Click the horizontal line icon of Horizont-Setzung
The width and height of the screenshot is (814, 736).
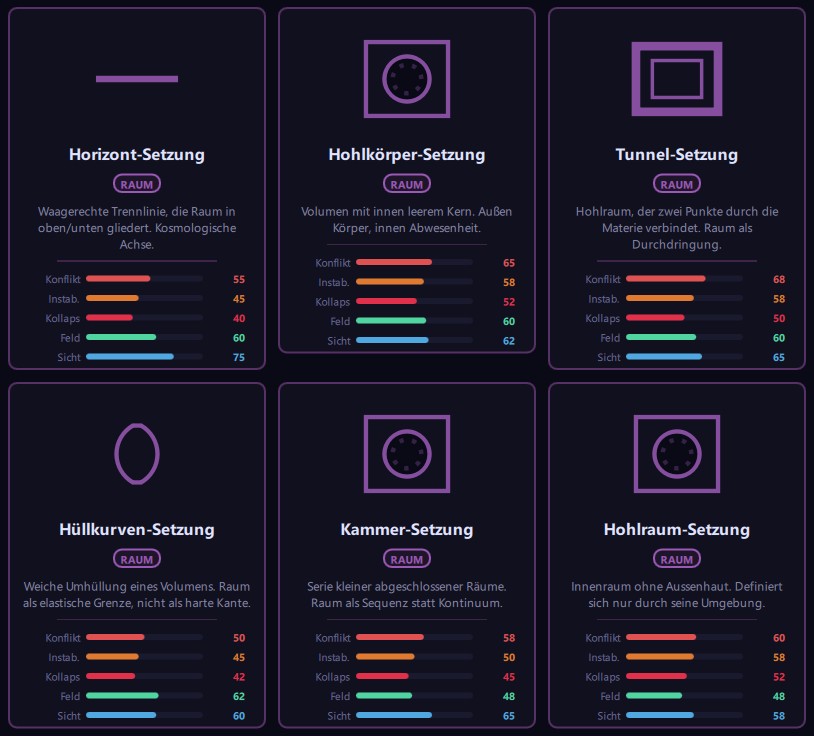[x=137, y=79]
